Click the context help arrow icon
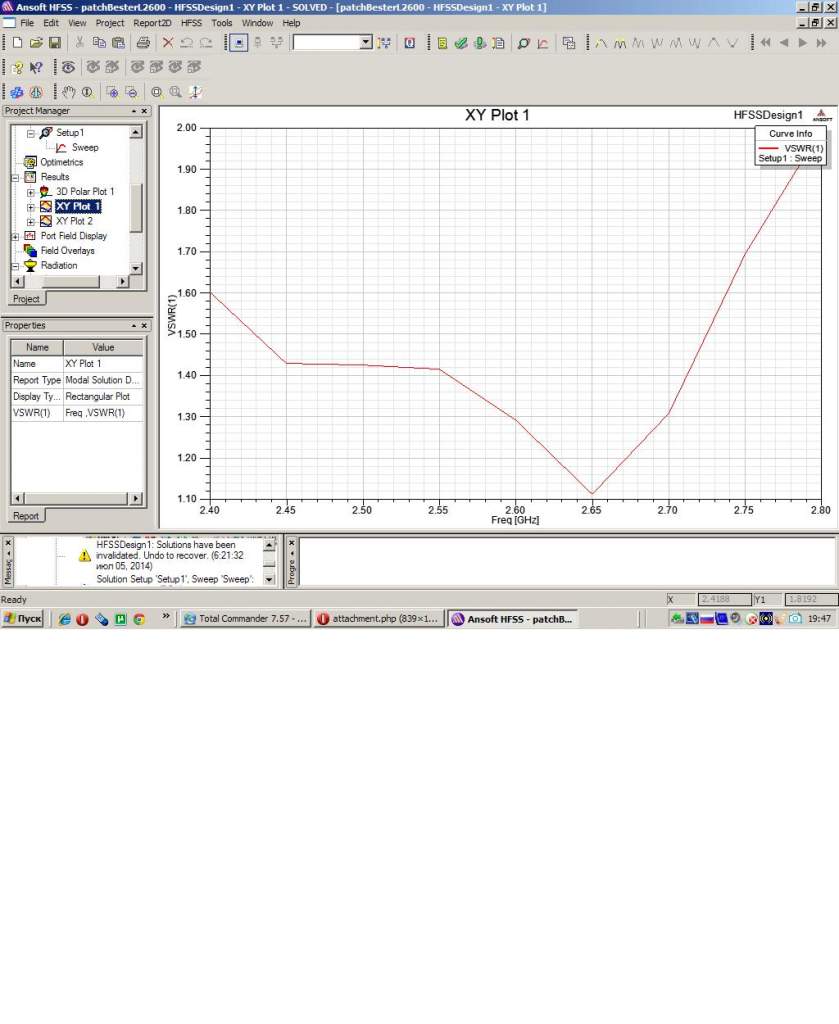839x1024 pixels. [36, 67]
